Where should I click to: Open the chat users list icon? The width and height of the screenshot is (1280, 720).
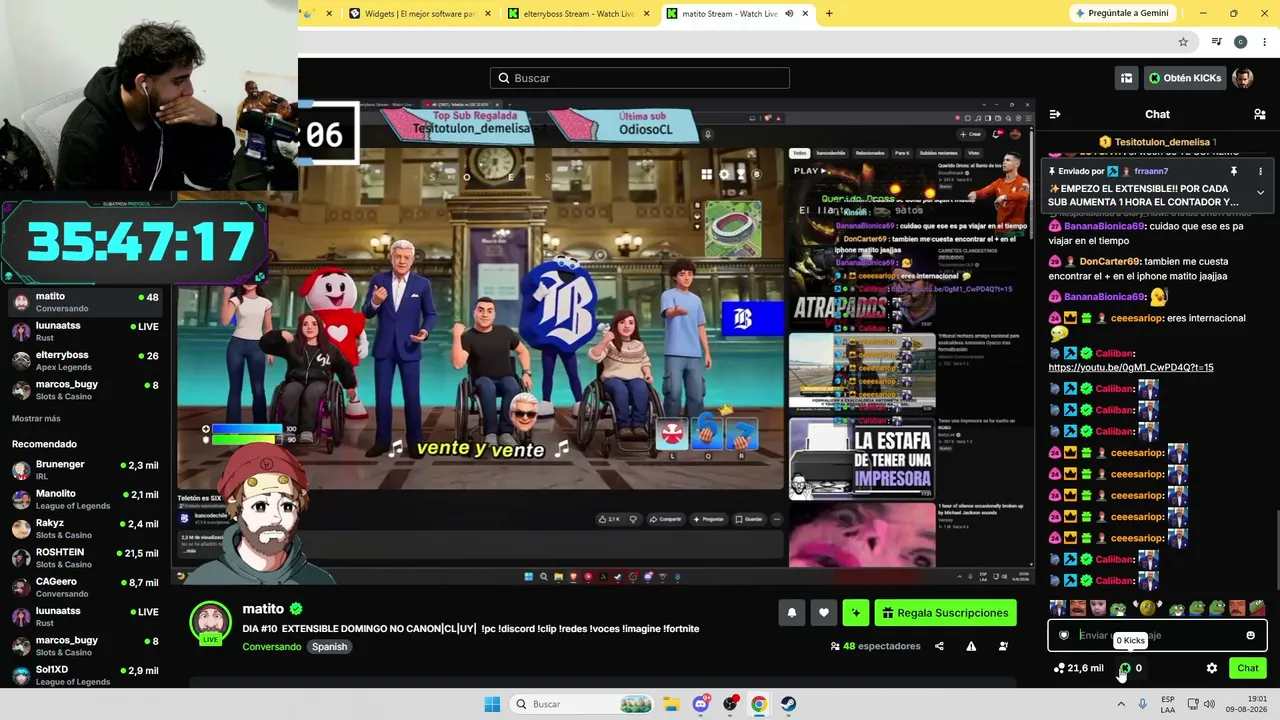(1259, 114)
